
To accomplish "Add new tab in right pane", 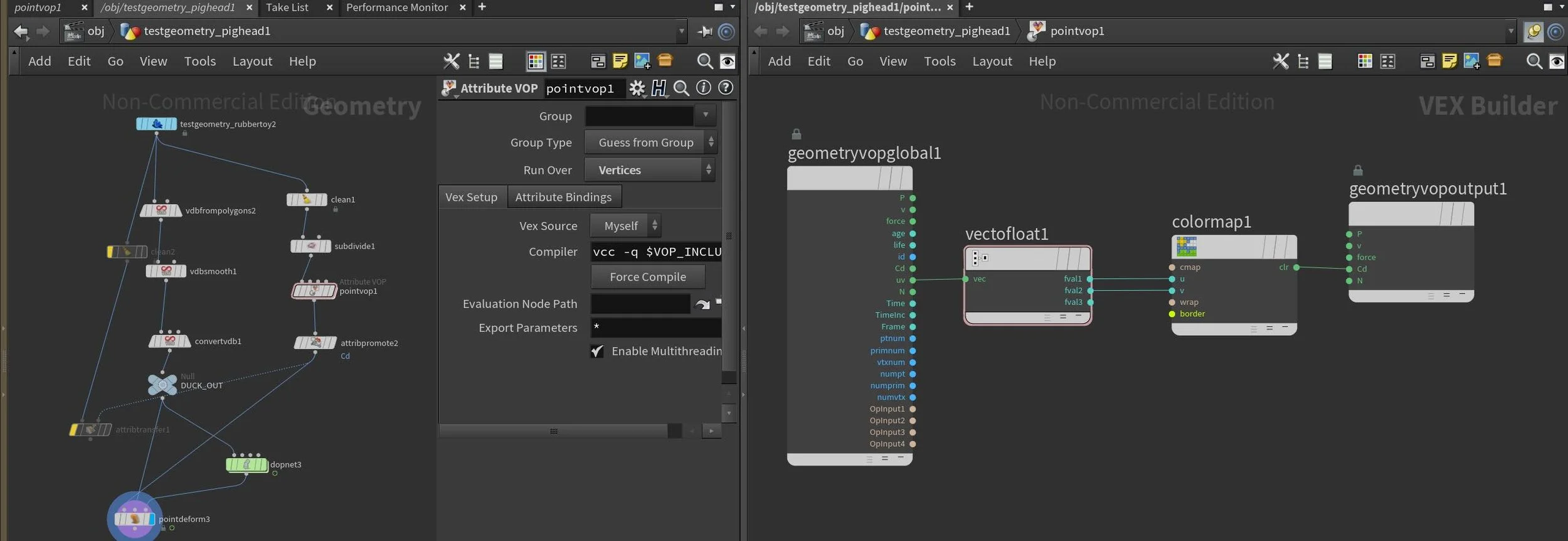I will tap(969, 7).
